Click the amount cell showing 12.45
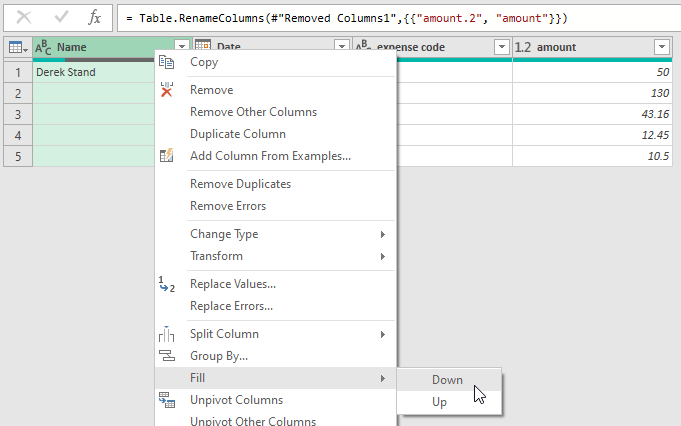 [x=592, y=135]
